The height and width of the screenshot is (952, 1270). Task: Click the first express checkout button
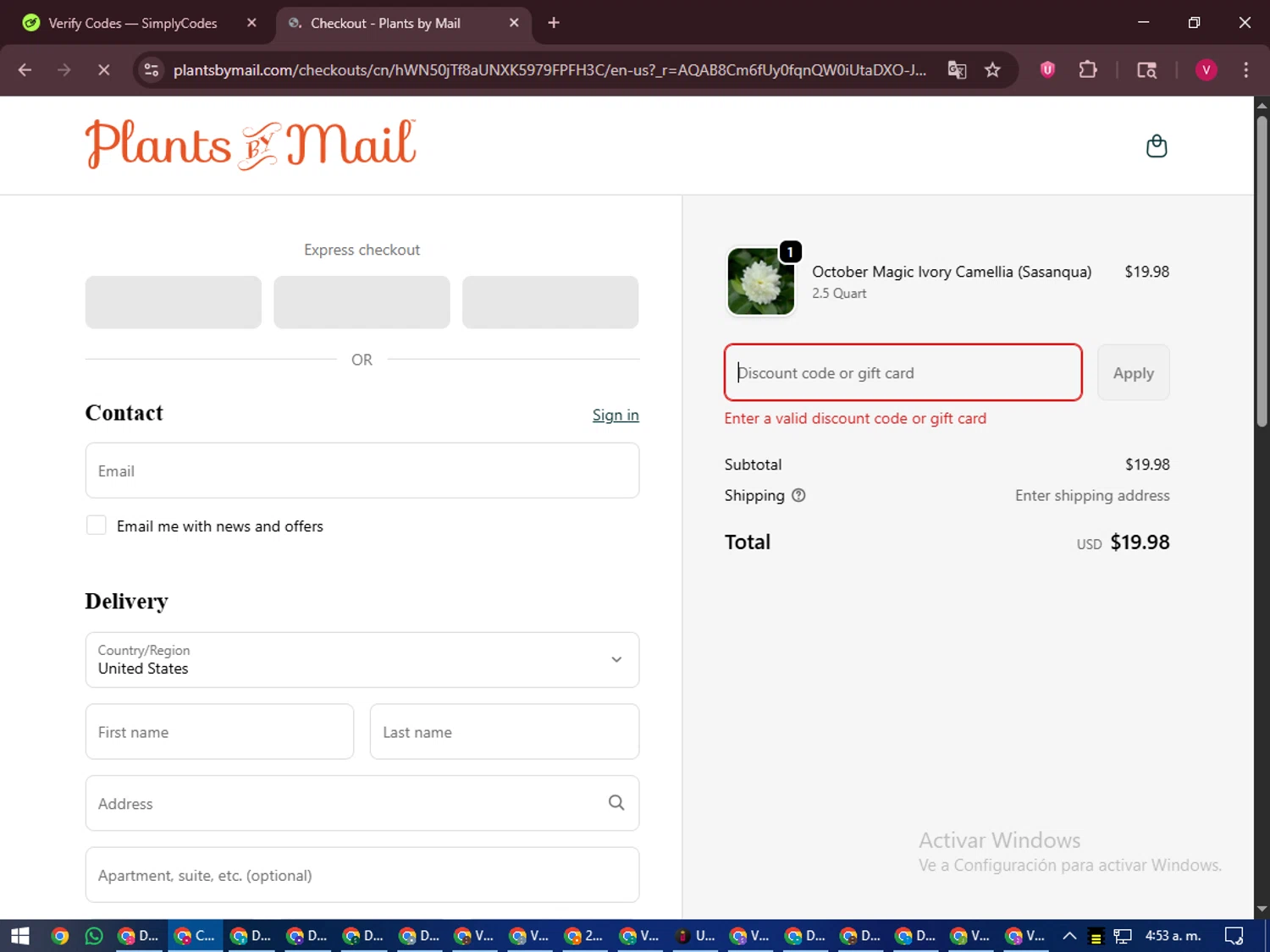coord(174,302)
